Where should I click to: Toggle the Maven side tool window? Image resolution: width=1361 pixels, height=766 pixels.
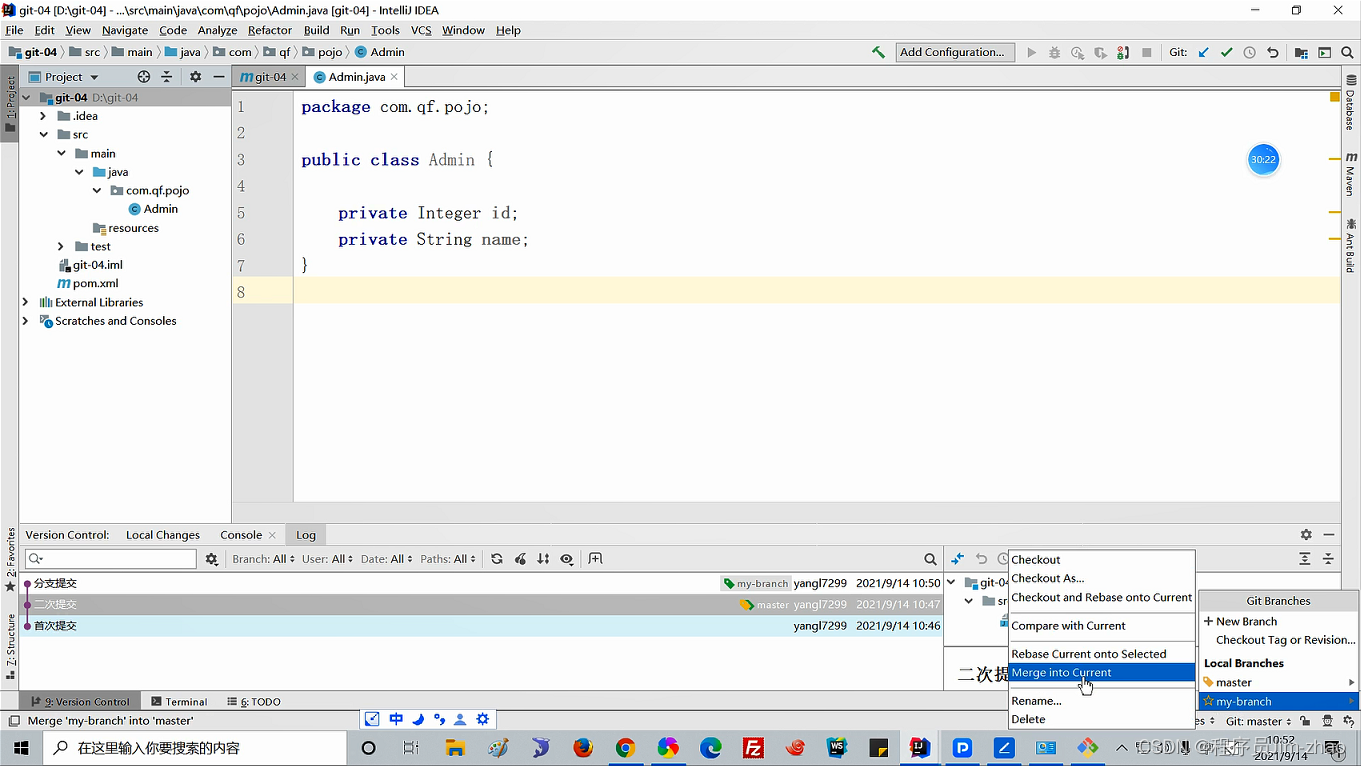tap(1350, 174)
